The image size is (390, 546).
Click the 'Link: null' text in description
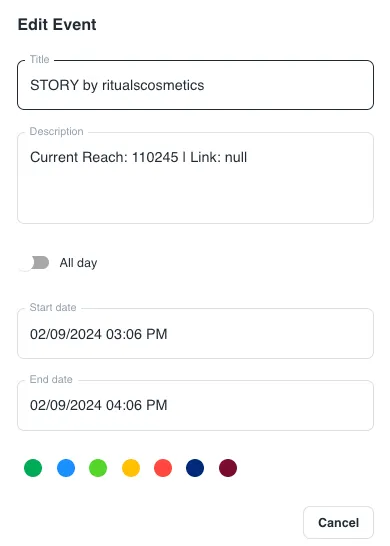[x=218, y=157]
